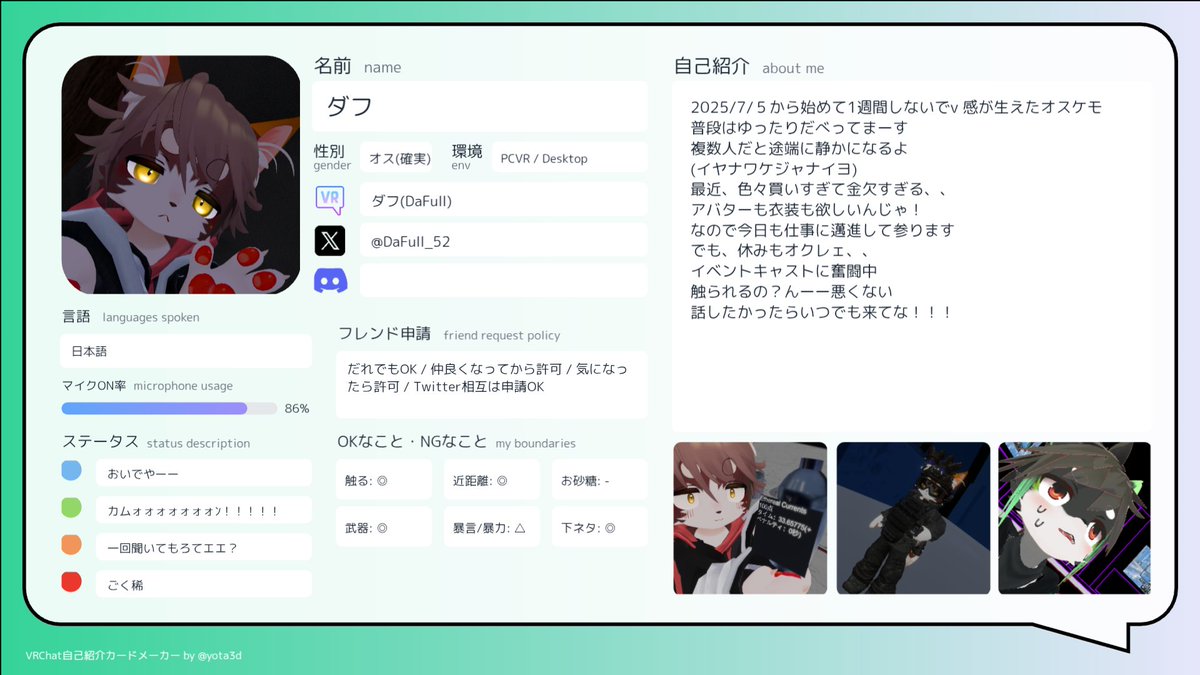Click the マイクON率 progress bar

(168, 408)
